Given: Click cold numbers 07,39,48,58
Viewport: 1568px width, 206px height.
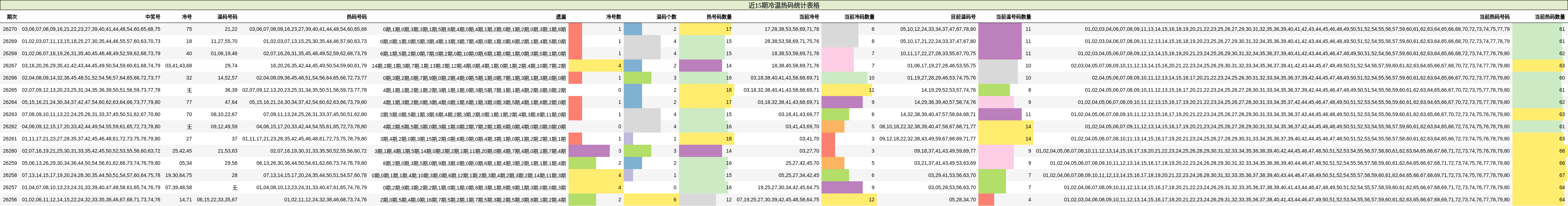Looking at the screenshot, I should [x=179, y=187].
